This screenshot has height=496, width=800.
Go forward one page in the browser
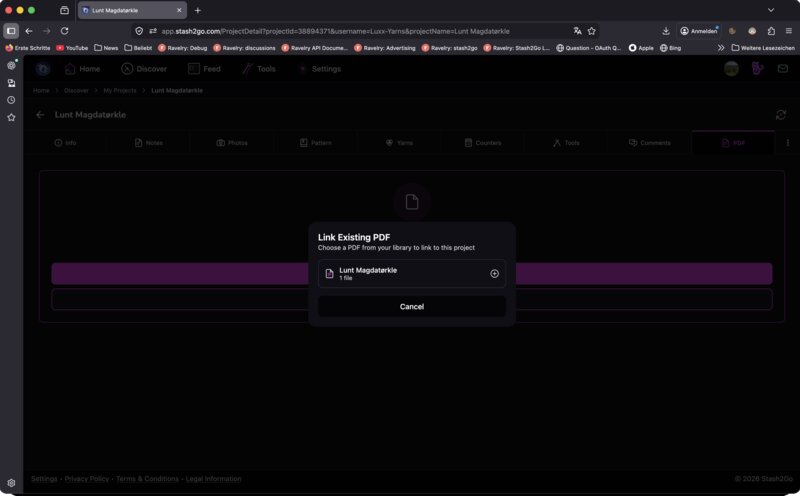[46, 31]
